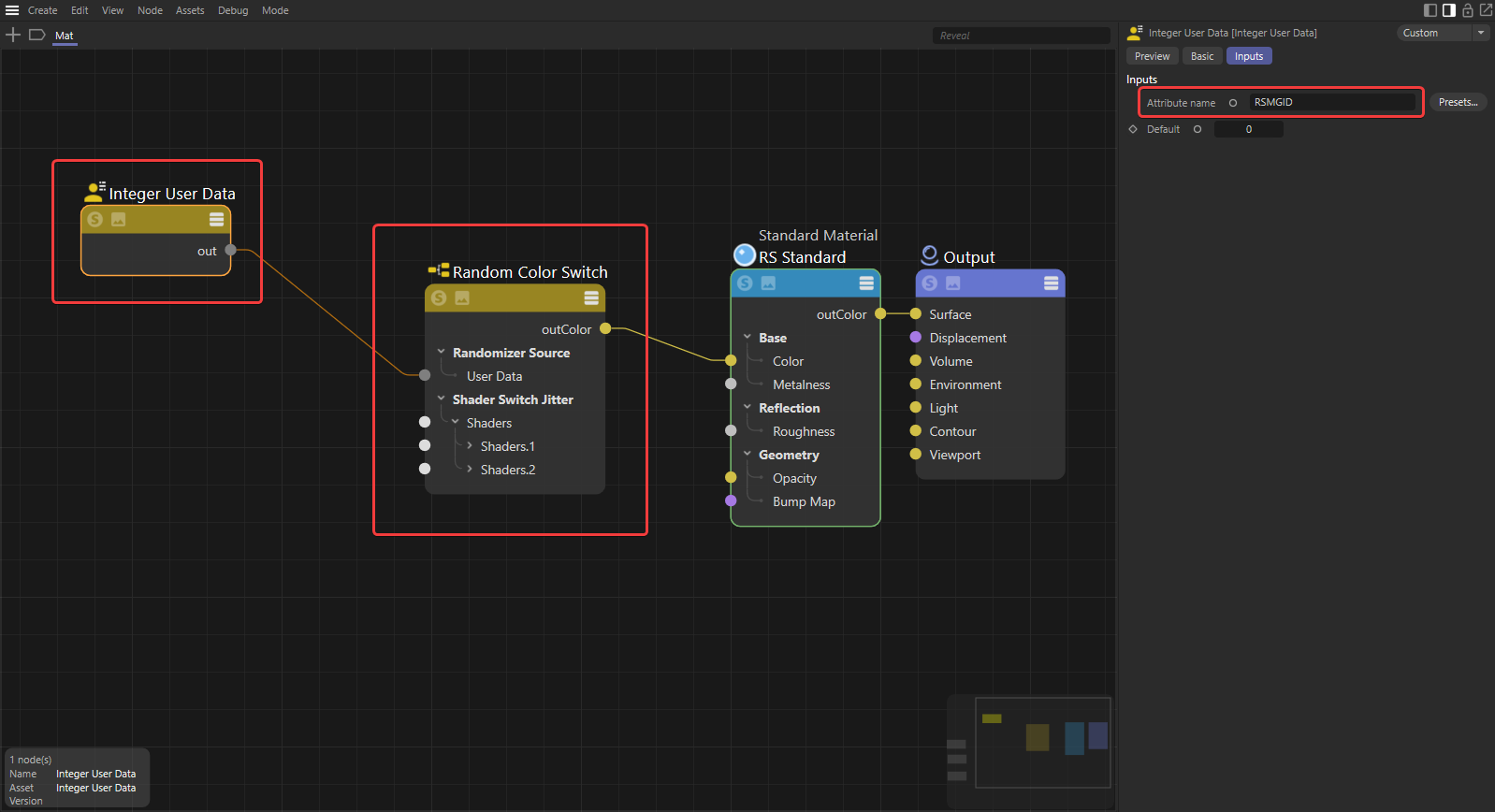Click the solo S icon on Integer User Data node
This screenshot has height=812, width=1495.
click(94, 219)
